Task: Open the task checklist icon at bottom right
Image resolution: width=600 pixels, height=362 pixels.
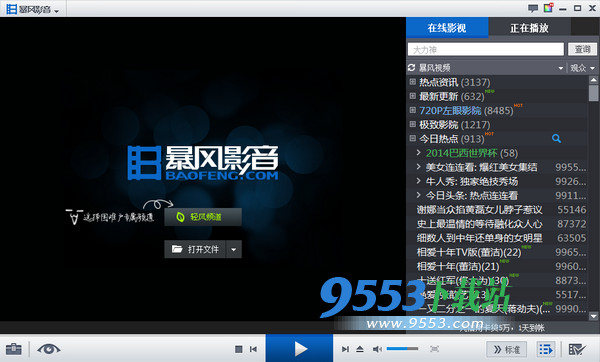Action: [x=577, y=349]
